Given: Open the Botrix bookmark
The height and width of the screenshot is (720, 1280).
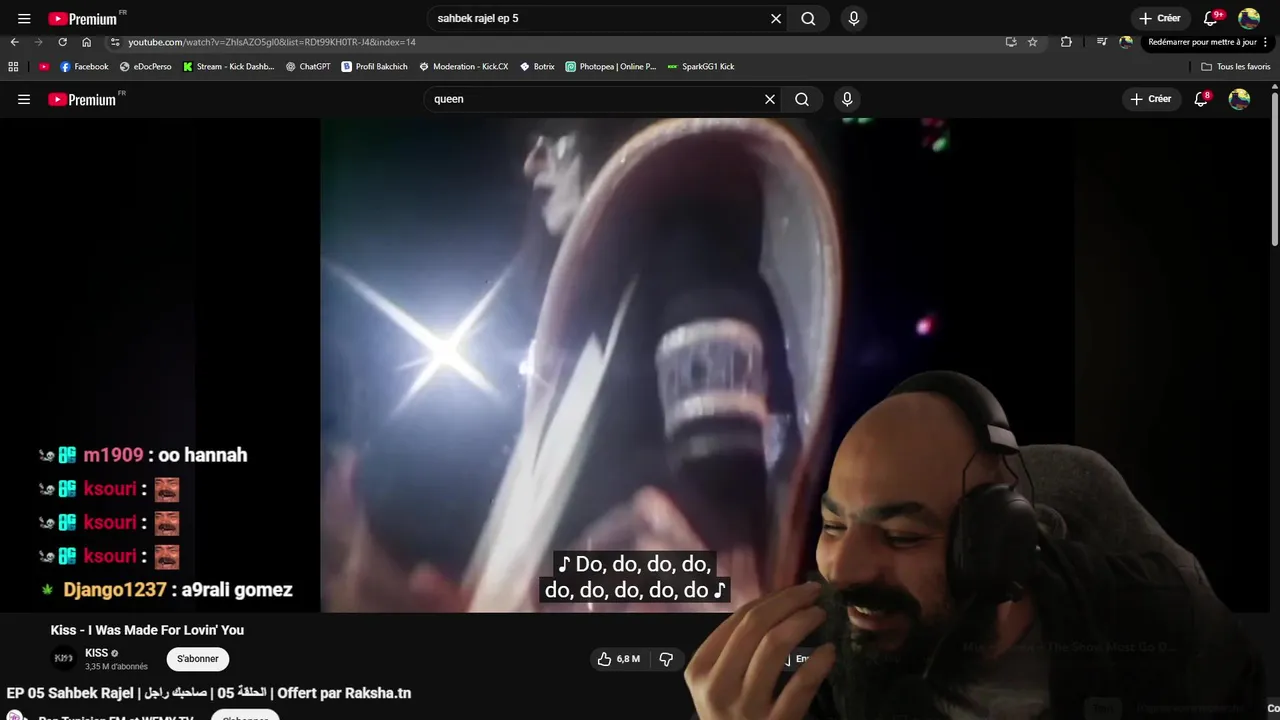Looking at the screenshot, I should [538, 66].
